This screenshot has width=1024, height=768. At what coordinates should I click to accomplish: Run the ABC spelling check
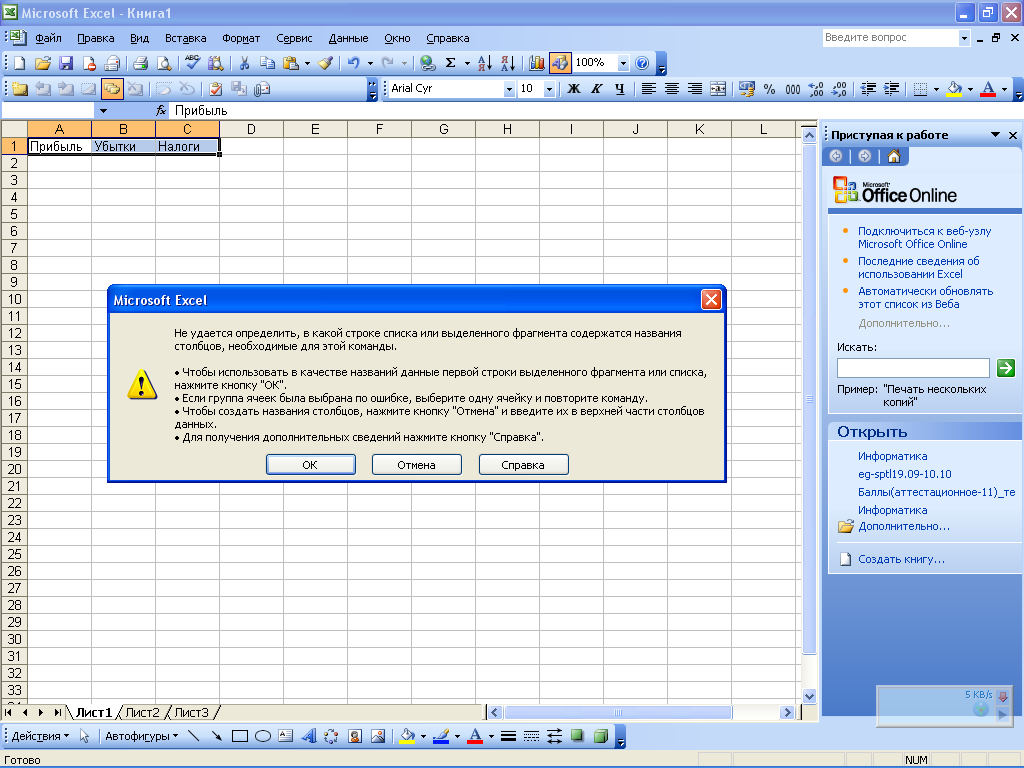point(192,63)
